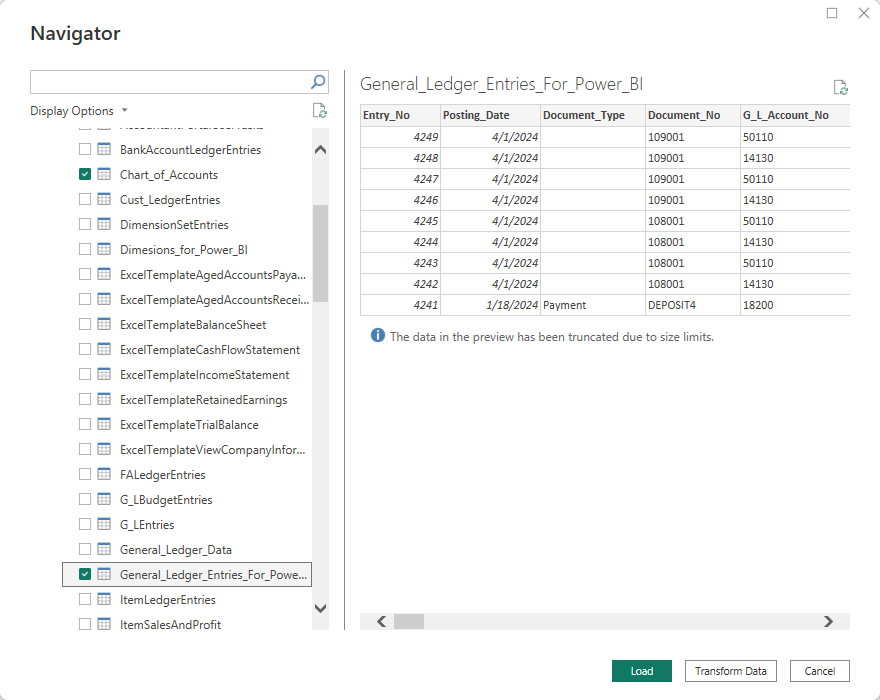Click the search magnifier icon
This screenshot has width=880, height=700.
click(318, 82)
